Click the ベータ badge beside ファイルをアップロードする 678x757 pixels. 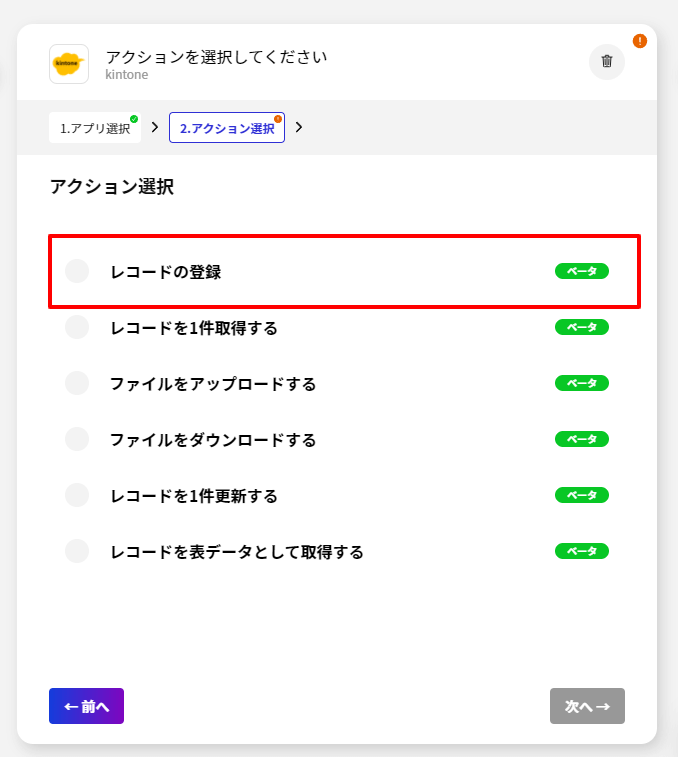(x=582, y=383)
